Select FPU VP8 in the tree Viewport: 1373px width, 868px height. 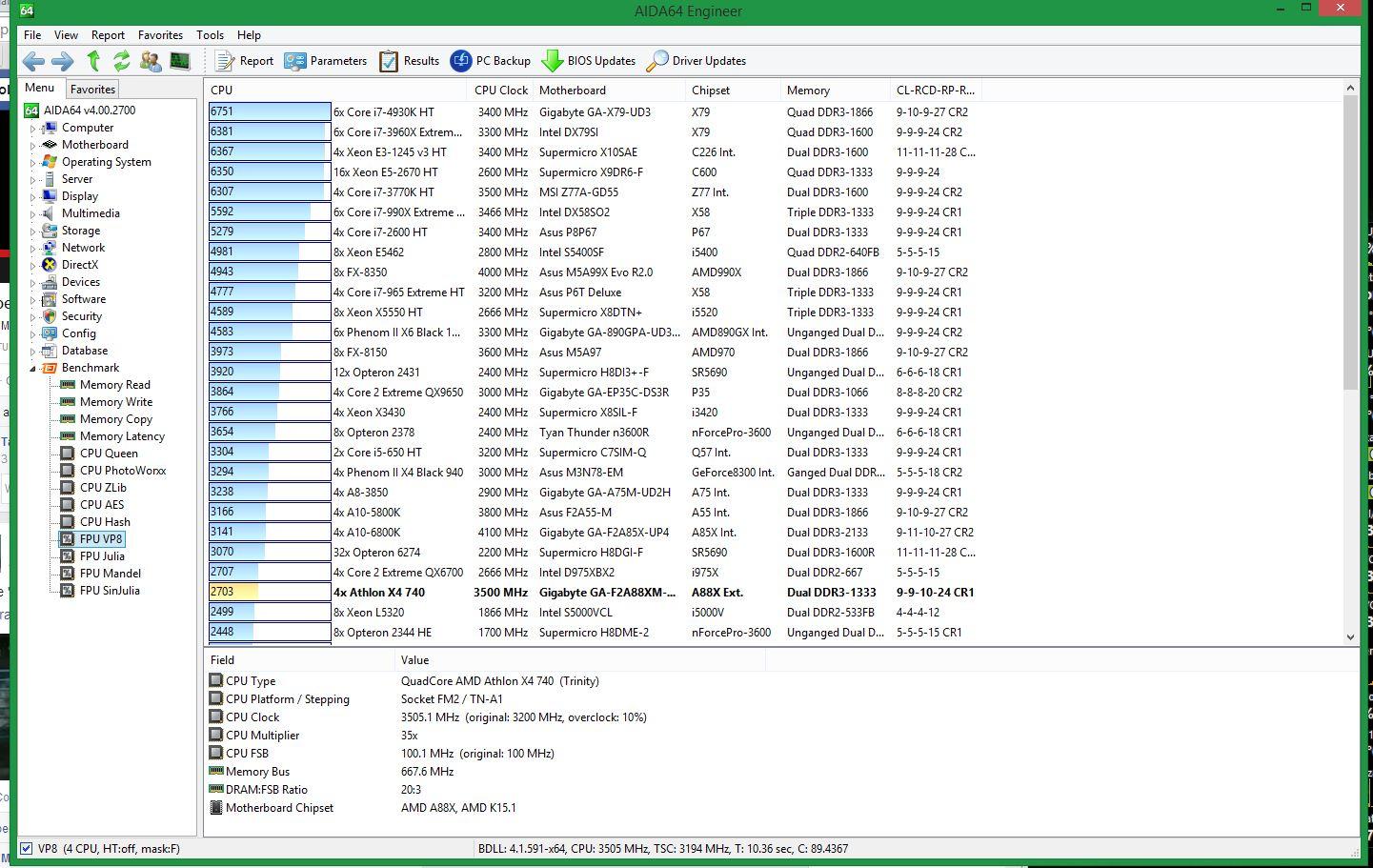click(101, 539)
